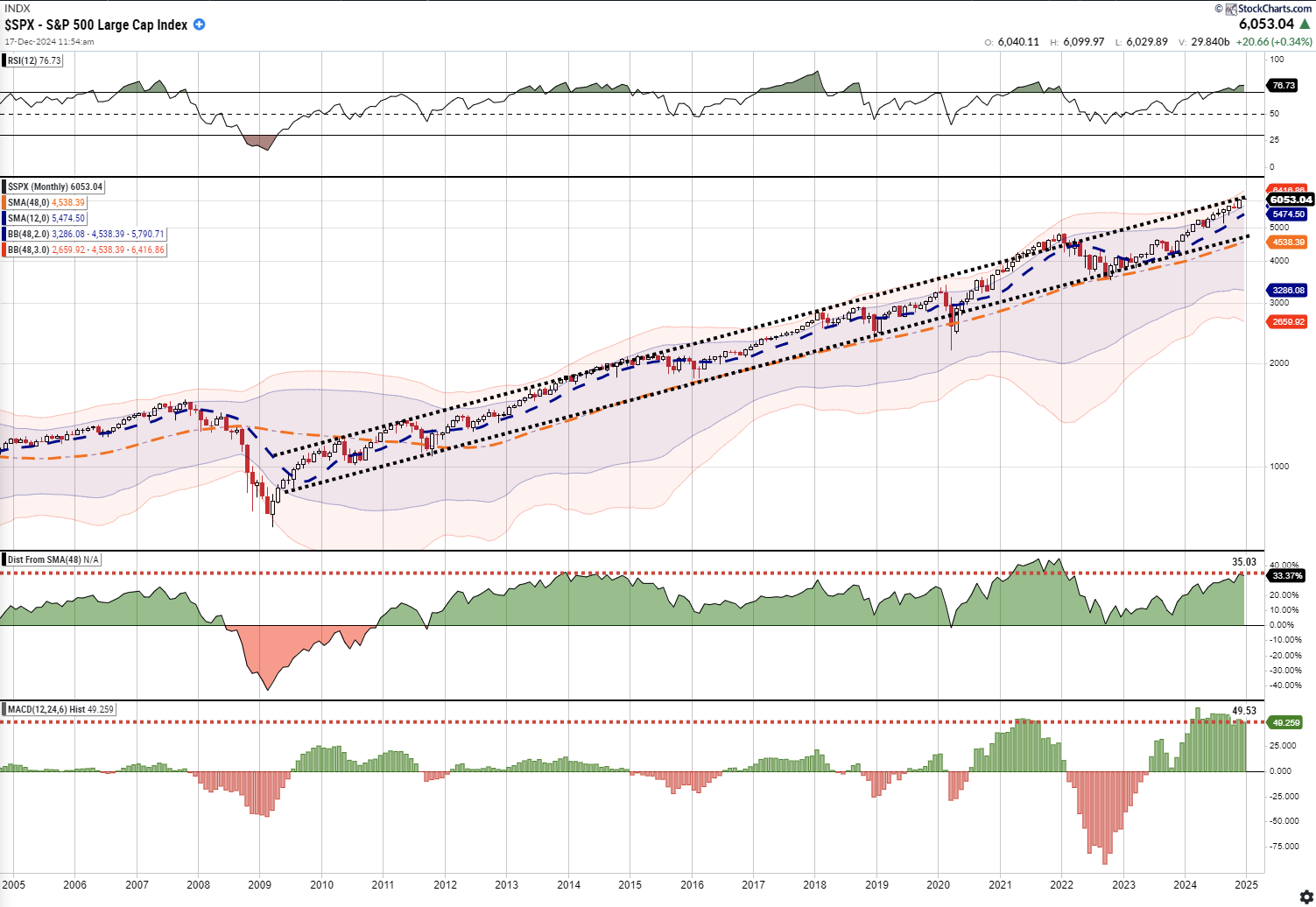
Task: Click the 2020 label on the time axis
Action: [939, 884]
